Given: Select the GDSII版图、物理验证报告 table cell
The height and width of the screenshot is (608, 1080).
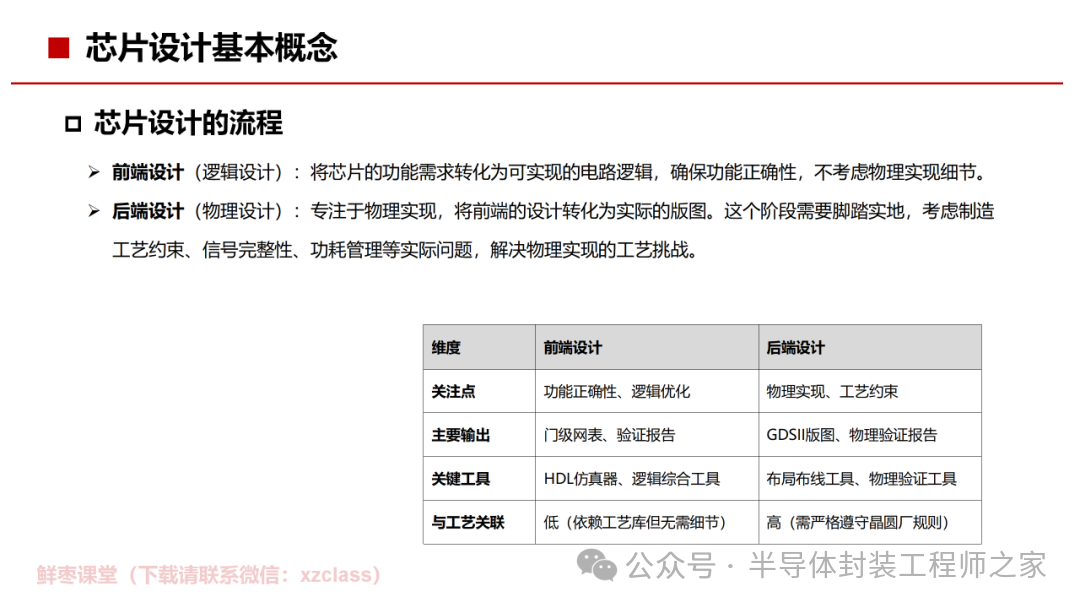Looking at the screenshot, I should 851,436.
